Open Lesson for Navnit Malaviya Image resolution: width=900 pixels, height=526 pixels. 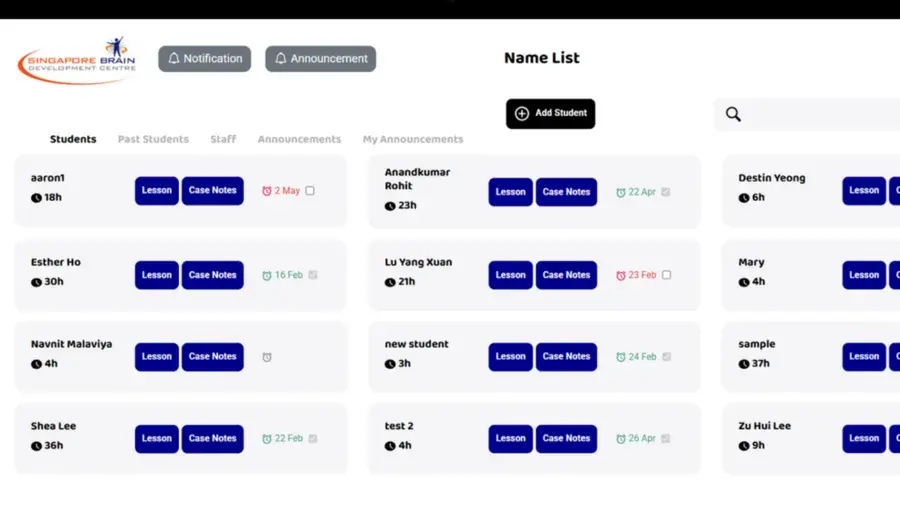click(x=157, y=357)
